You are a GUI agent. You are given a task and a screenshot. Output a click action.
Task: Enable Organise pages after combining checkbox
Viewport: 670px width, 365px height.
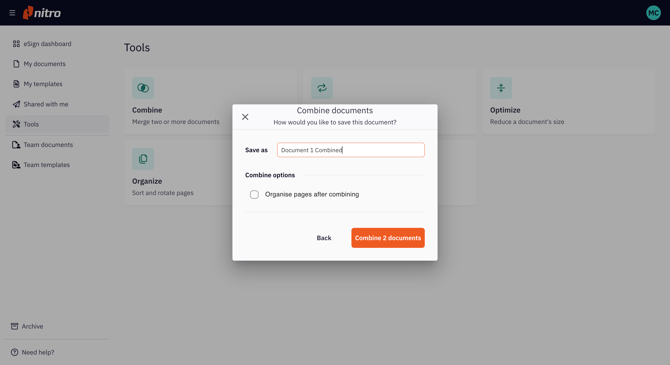tap(254, 194)
